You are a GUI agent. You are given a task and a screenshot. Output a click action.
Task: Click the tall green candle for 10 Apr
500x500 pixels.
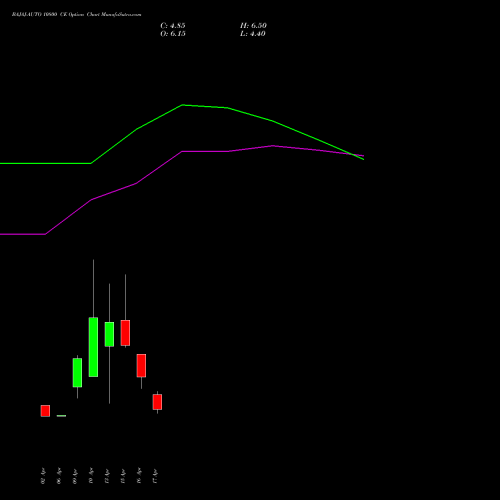pyautogui.click(x=93, y=347)
